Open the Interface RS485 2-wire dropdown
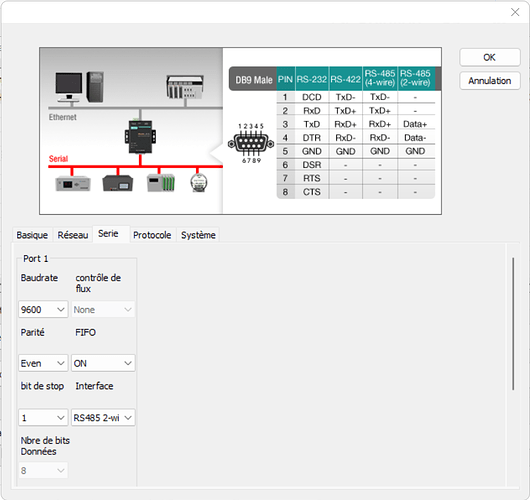The width and height of the screenshot is (530, 500). [x=103, y=418]
